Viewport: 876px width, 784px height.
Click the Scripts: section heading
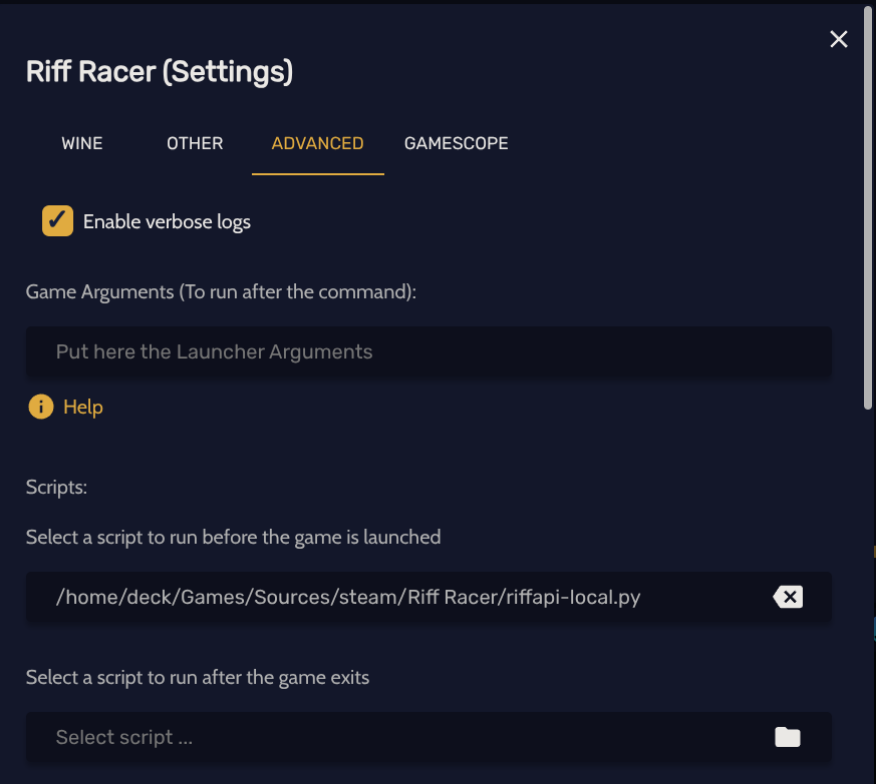tap(56, 487)
